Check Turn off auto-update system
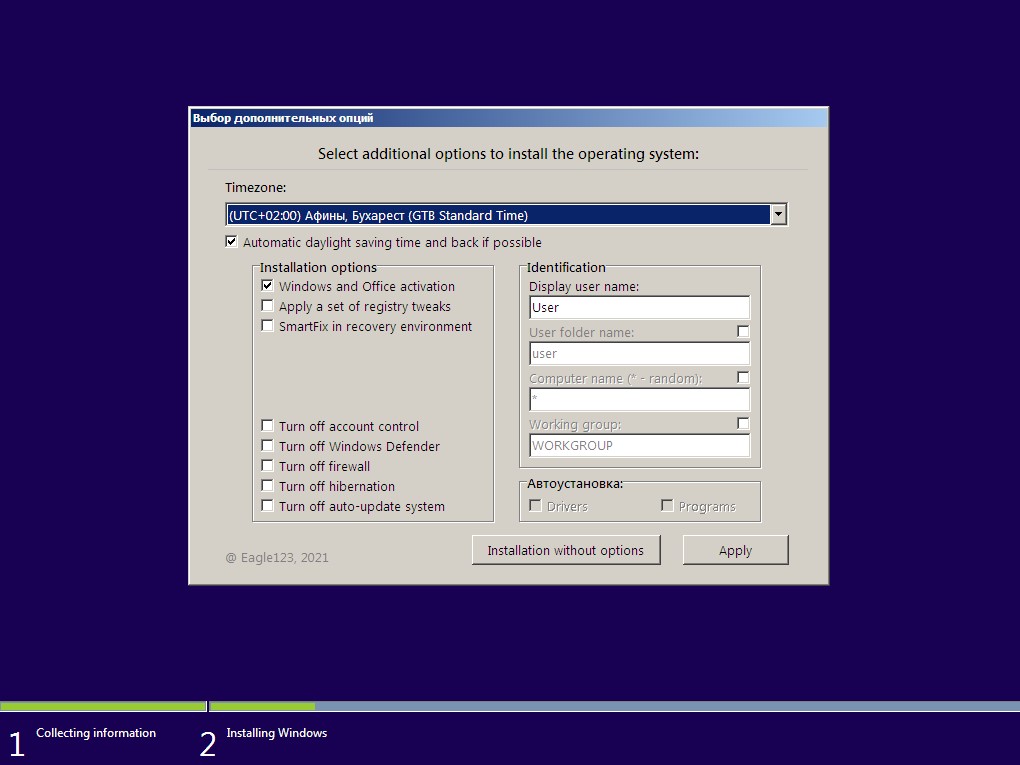 coord(267,505)
